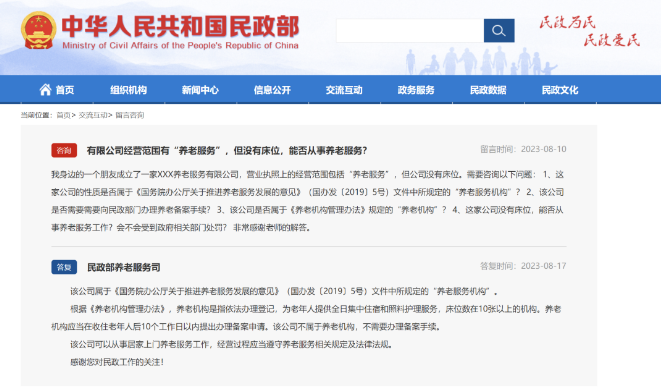The width and height of the screenshot is (662, 387).
Task: Open the 民政文化 menu
Action: (x=560, y=90)
